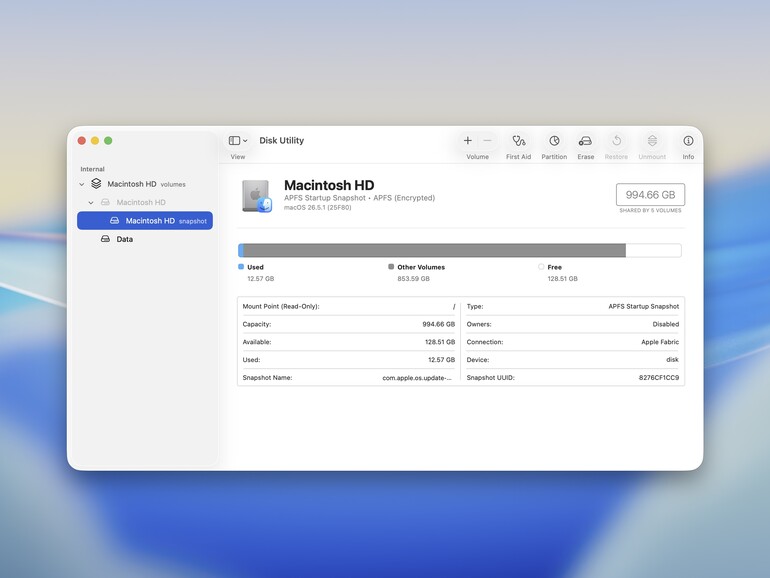Click the 'APFS Startup Snapshot • APFS (Encrypted)' subtitle
Viewport: 770px width, 578px height.
[359, 198]
